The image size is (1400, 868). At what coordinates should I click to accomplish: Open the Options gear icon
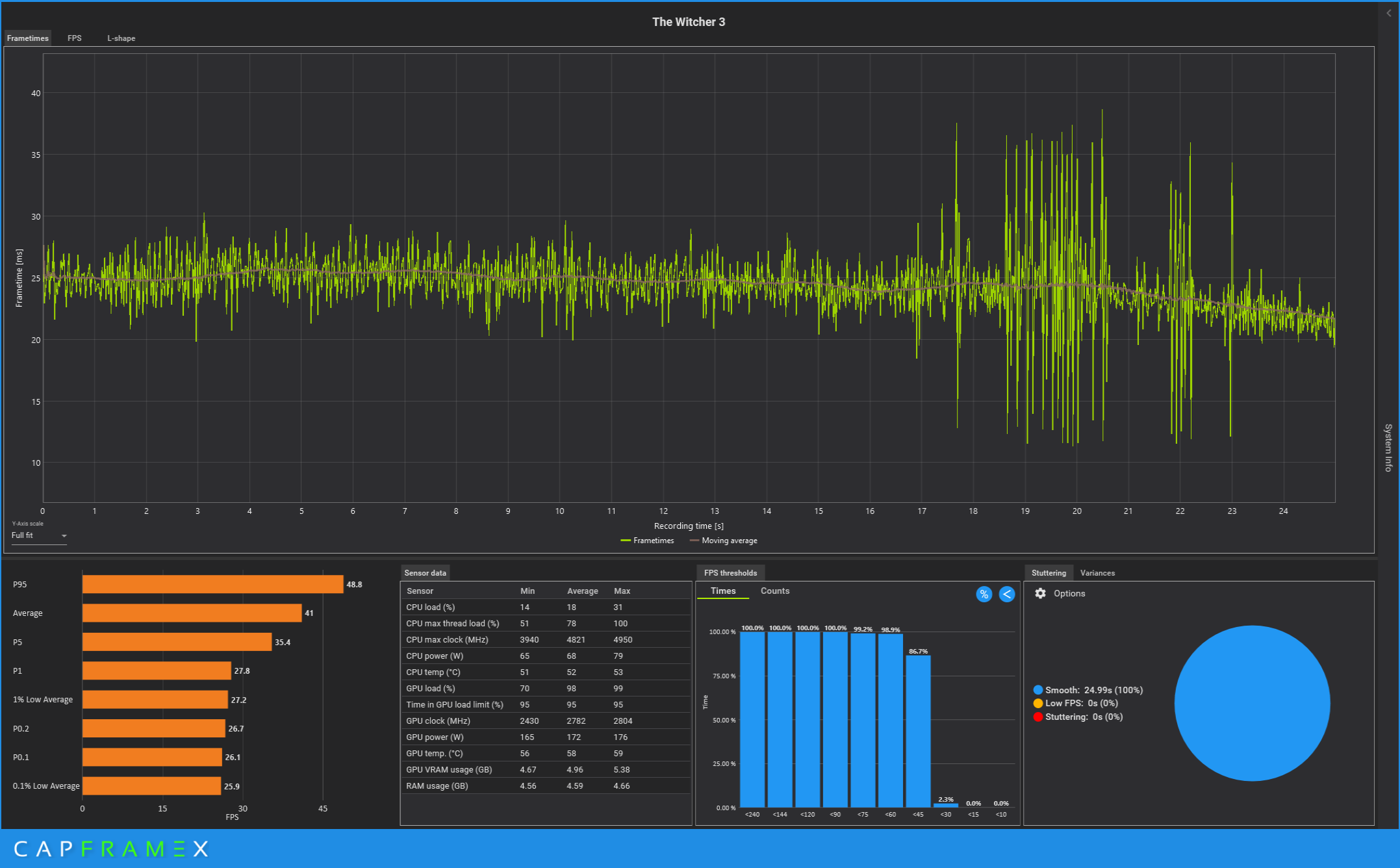pyautogui.click(x=1040, y=593)
